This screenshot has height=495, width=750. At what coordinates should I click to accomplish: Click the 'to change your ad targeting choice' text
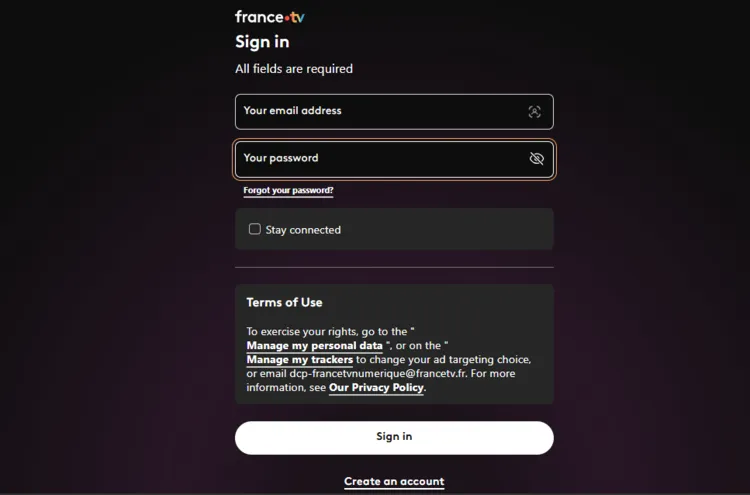(x=444, y=360)
